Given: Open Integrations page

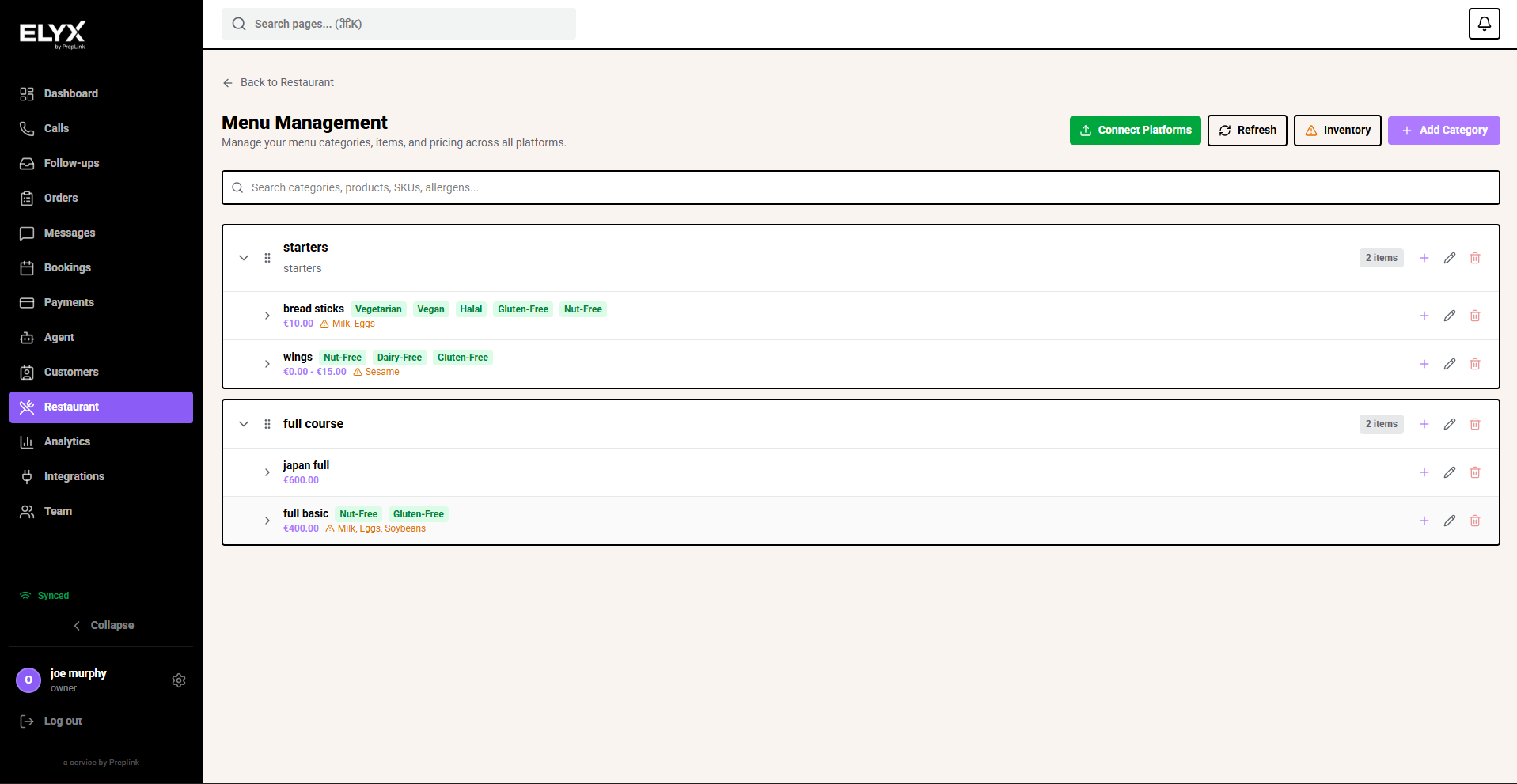Looking at the screenshot, I should pos(101,476).
